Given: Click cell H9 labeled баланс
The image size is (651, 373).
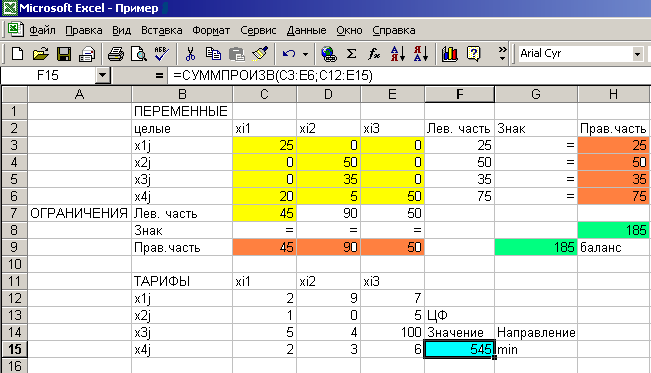Looking at the screenshot, I should tap(614, 247).
